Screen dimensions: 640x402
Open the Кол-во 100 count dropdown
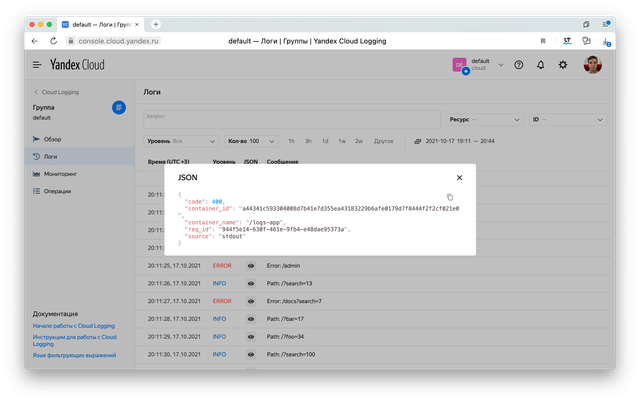pyautogui.click(x=251, y=141)
